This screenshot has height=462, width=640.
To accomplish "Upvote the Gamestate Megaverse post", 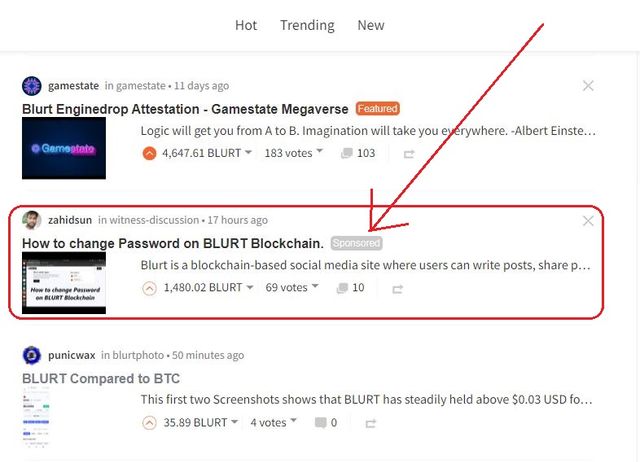I will pyautogui.click(x=149, y=153).
